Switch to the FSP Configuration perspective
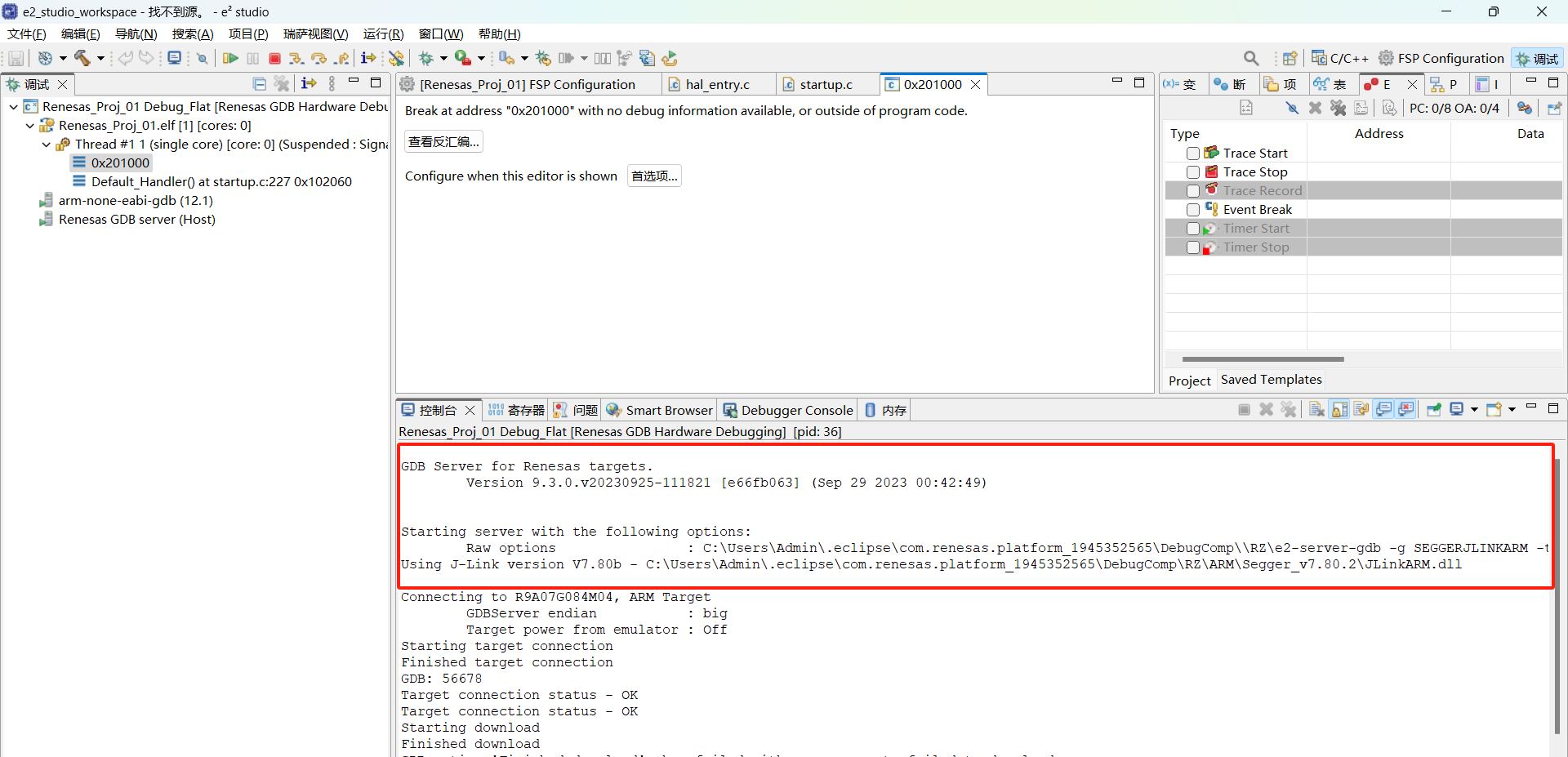The height and width of the screenshot is (757, 1568). (x=1441, y=58)
